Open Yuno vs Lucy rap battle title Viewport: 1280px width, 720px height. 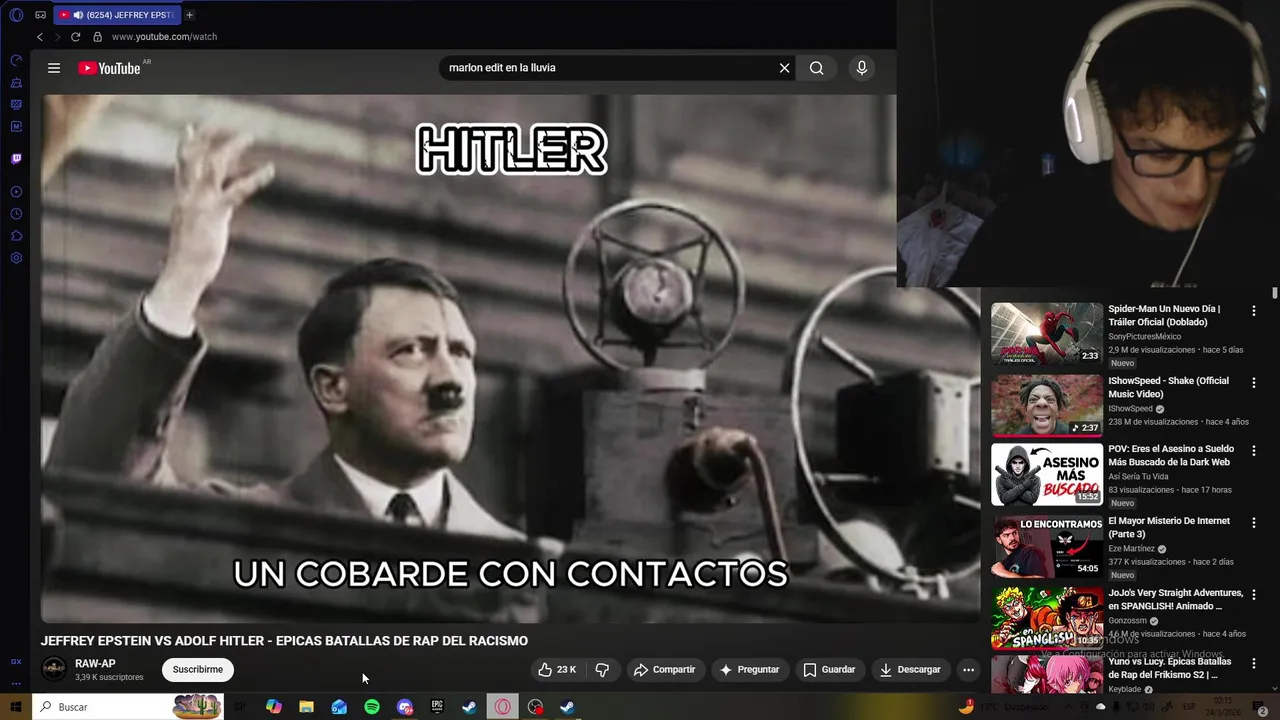1170,668
